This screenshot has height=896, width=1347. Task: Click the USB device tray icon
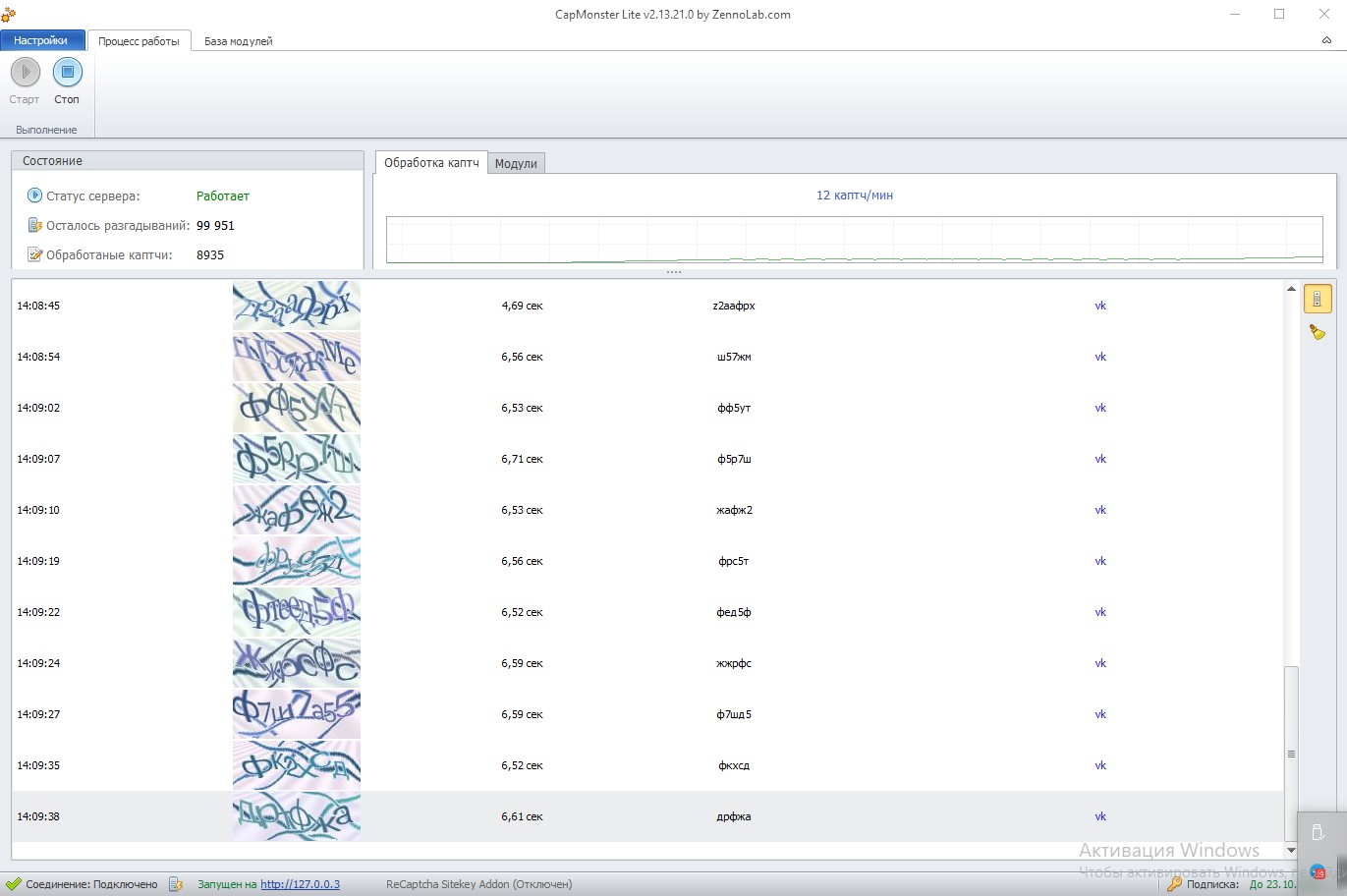pyautogui.click(x=1318, y=833)
